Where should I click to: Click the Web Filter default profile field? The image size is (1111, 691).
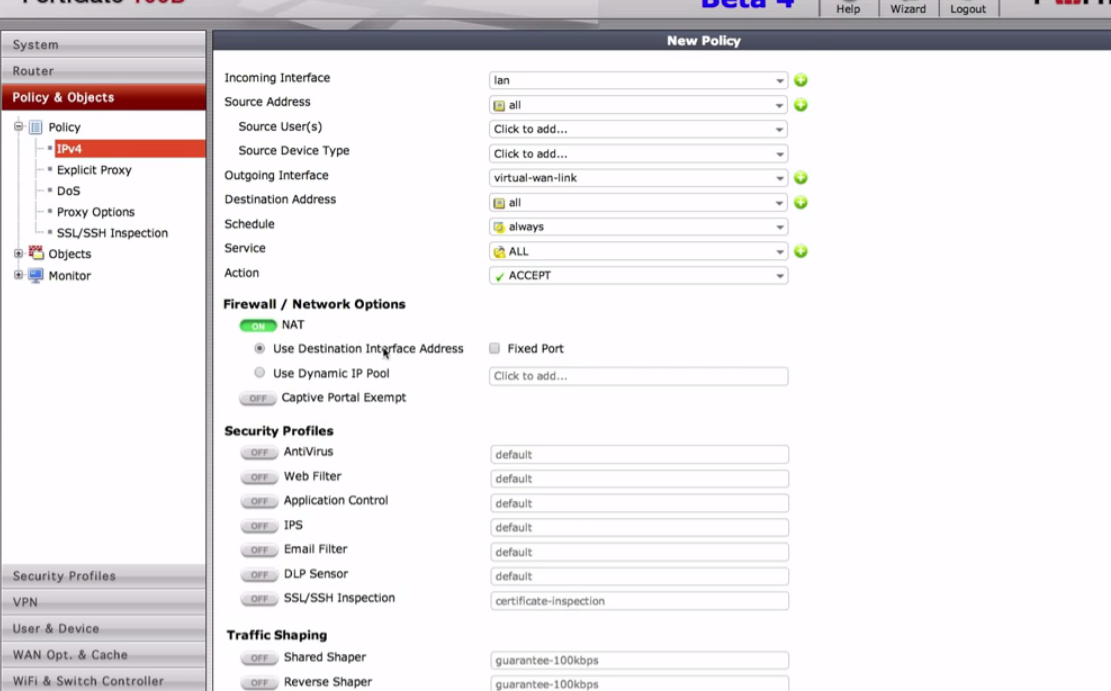(x=639, y=479)
